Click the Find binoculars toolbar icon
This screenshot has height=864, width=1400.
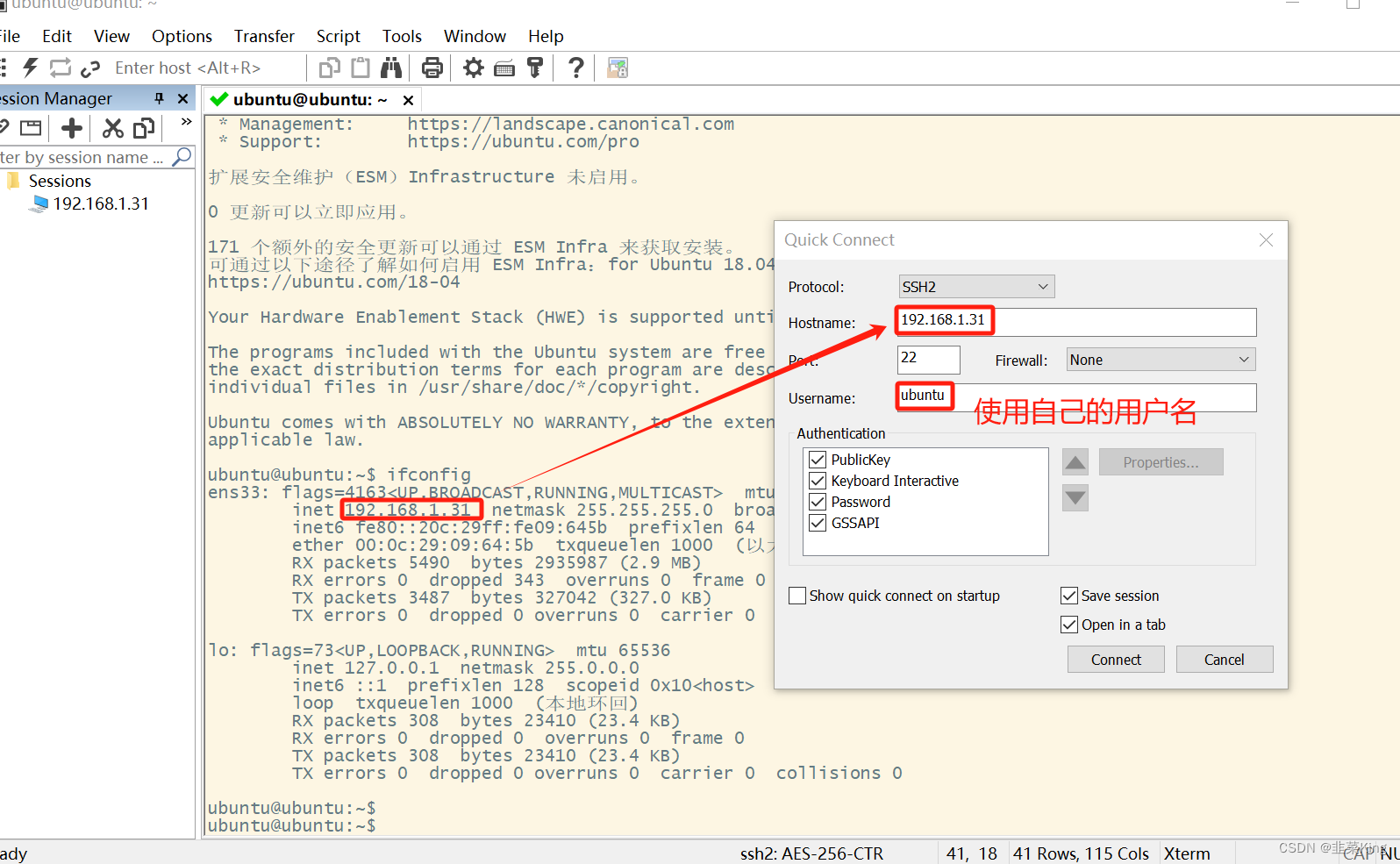point(391,68)
